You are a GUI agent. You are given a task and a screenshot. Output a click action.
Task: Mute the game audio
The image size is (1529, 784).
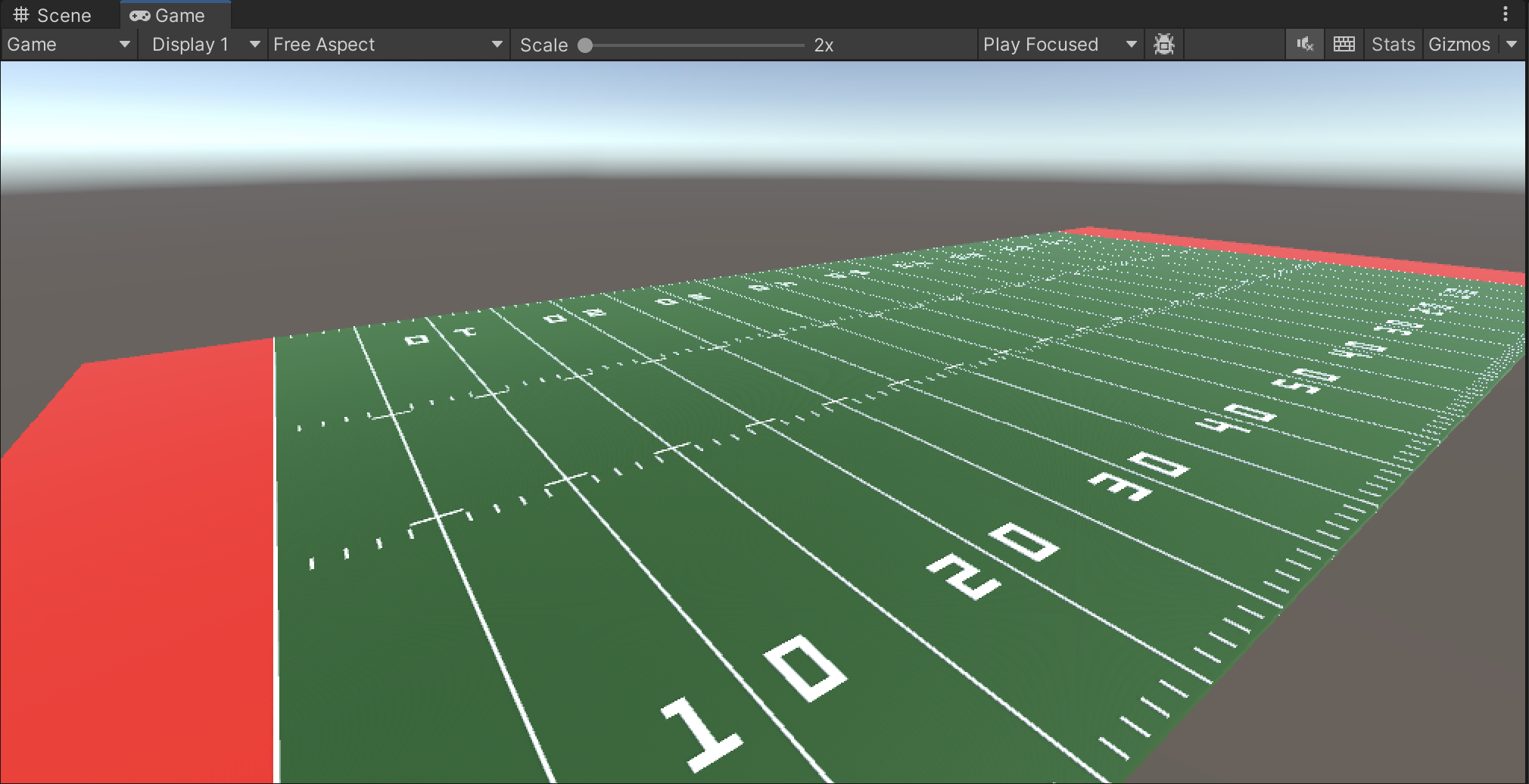pos(1304,45)
